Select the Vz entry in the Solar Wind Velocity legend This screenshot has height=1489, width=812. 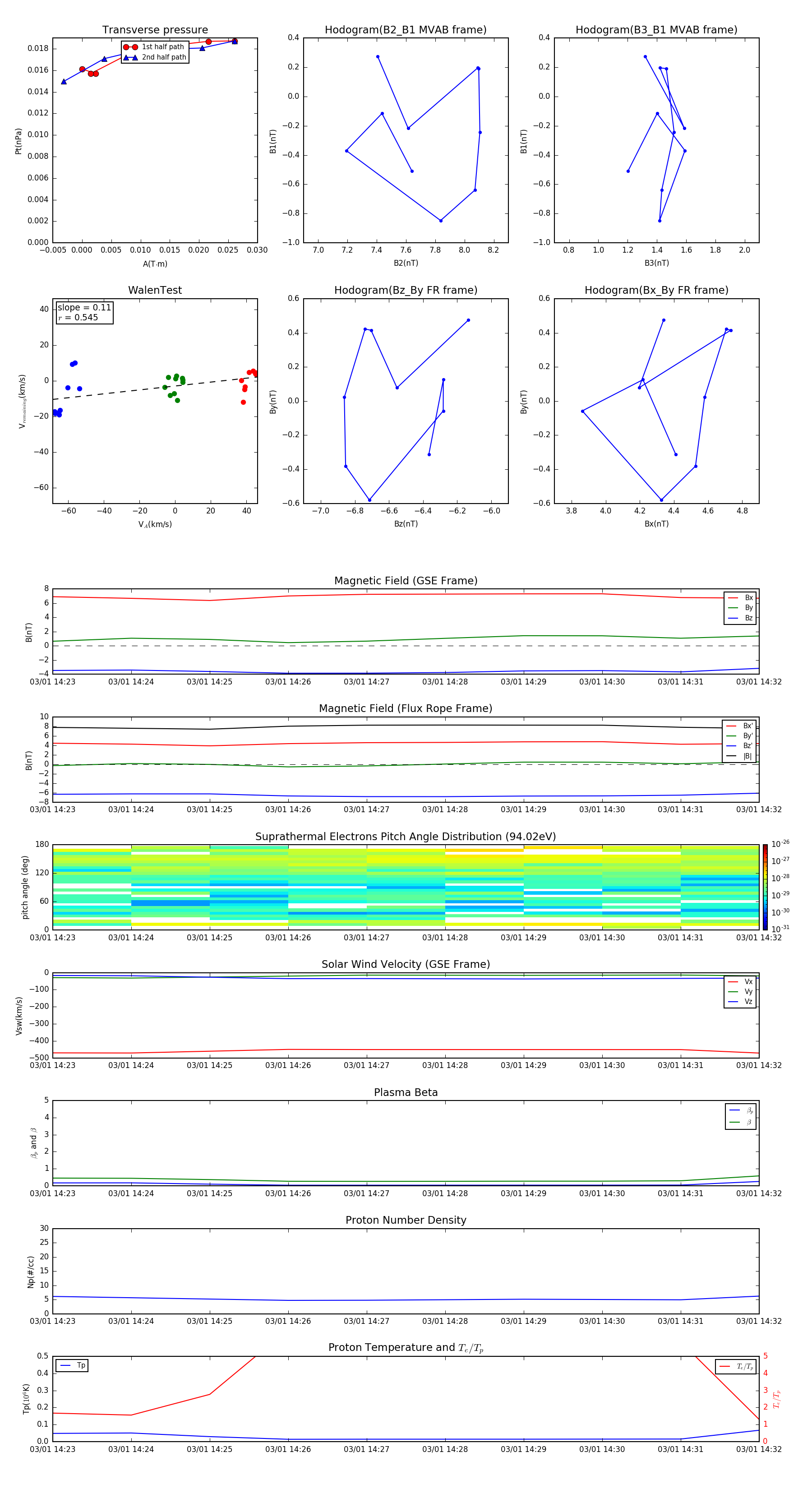pos(741,1001)
